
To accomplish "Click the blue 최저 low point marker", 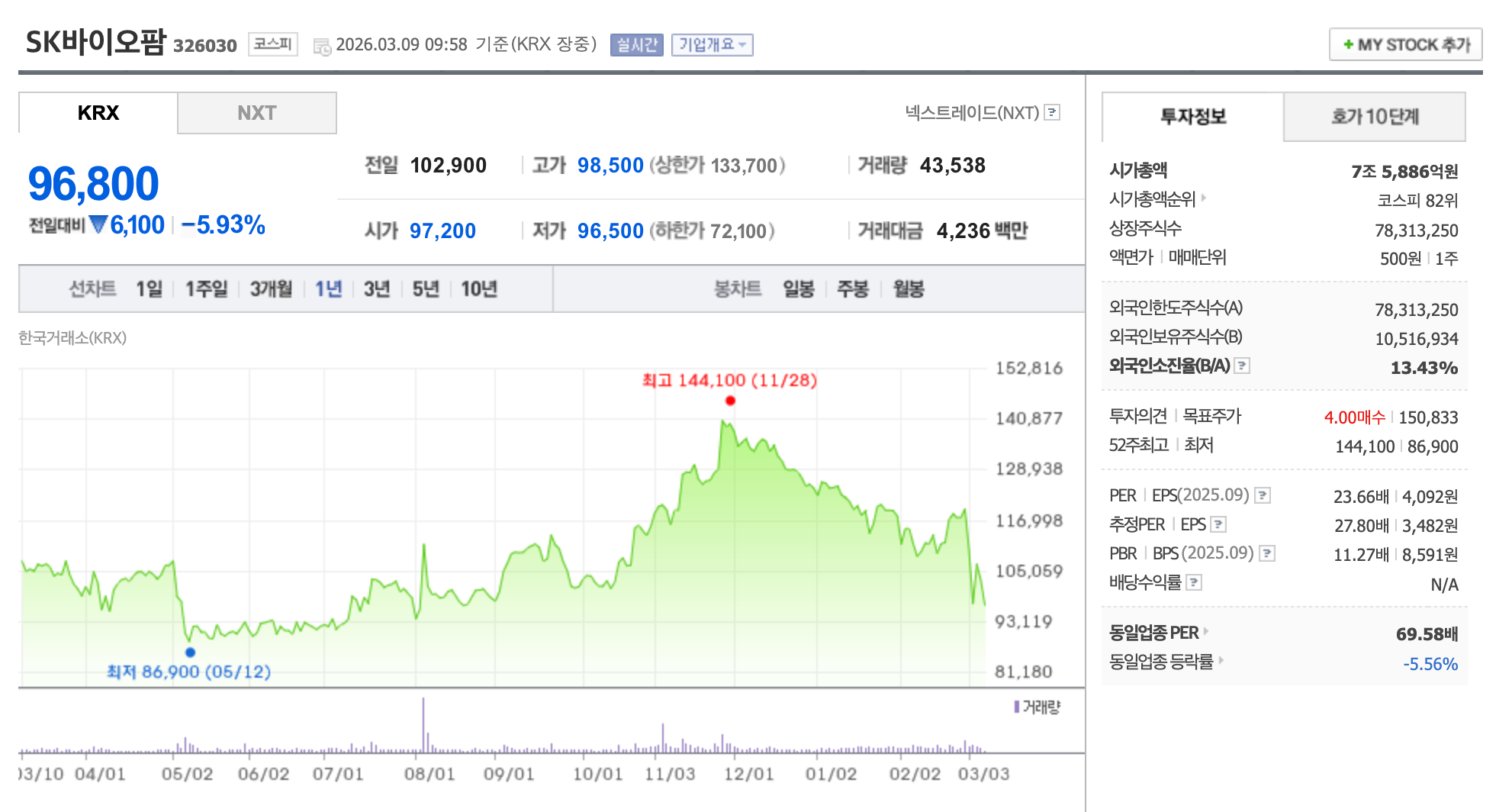I will click(x=190, y=652).
